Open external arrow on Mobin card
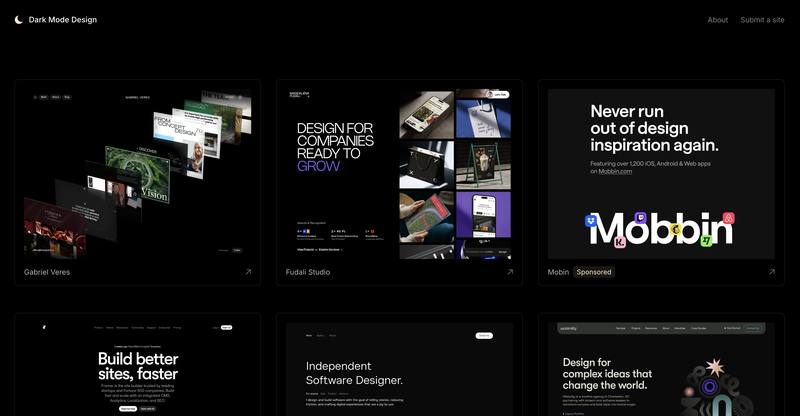Image resolution: width=800 pixels, height=416 pixels. [771, 272]
